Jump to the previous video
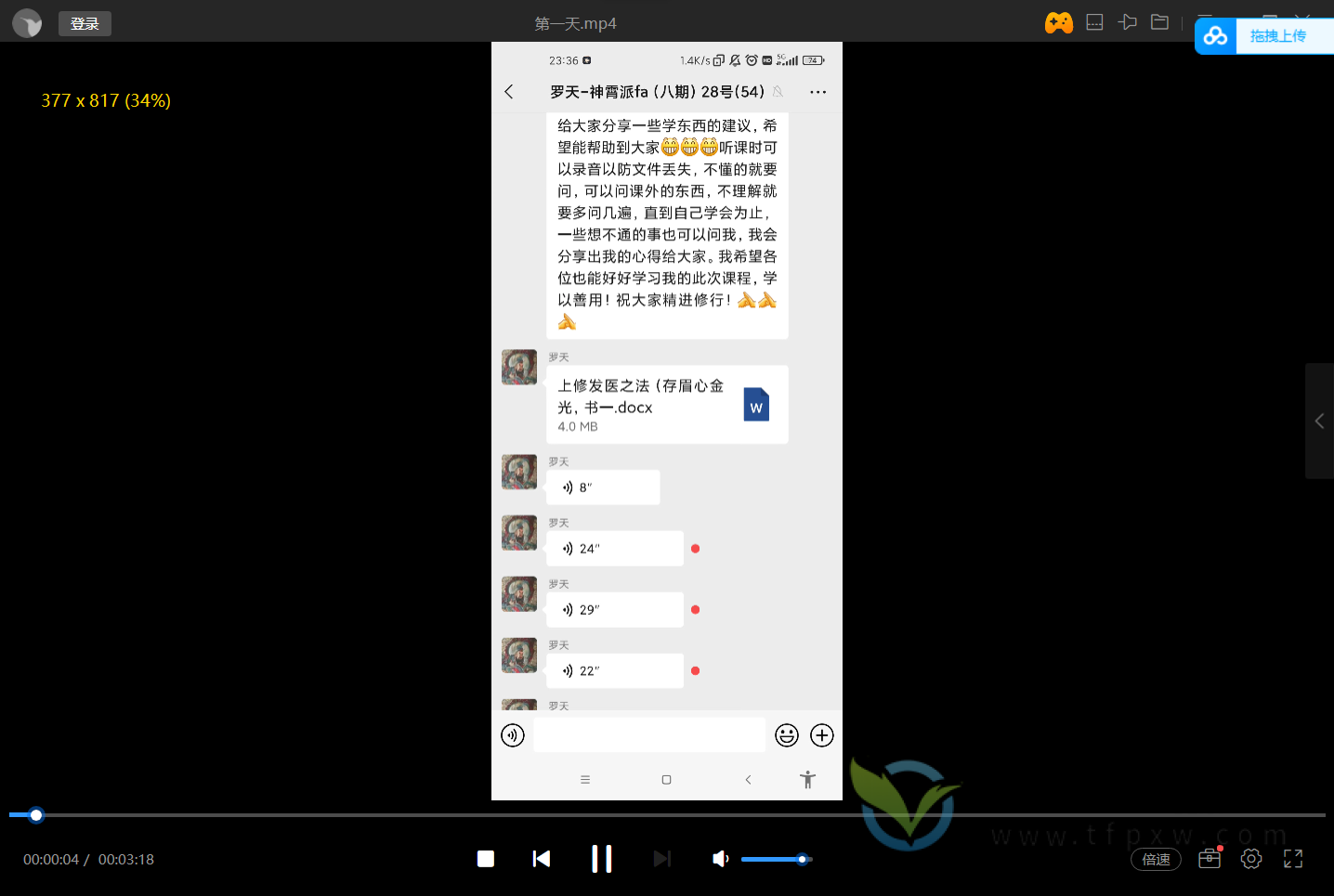Viewport: 1334px width, 896px height. click(x=542, y=859)
